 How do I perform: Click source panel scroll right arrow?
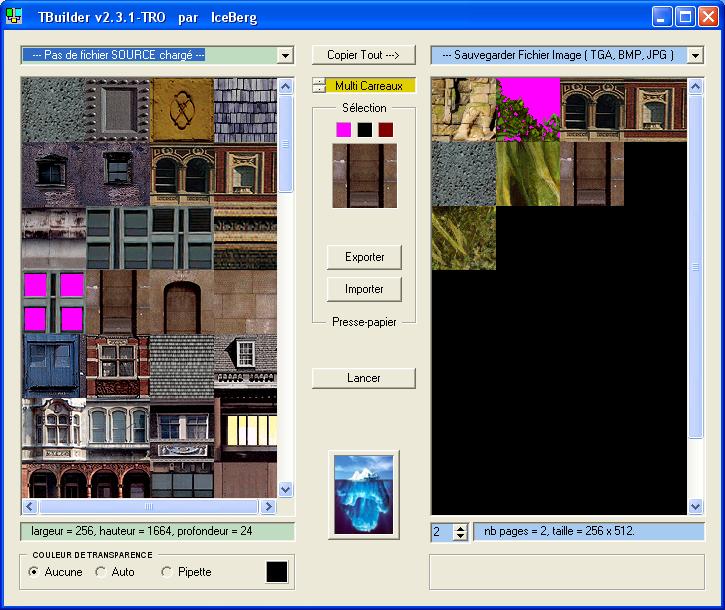268,506
